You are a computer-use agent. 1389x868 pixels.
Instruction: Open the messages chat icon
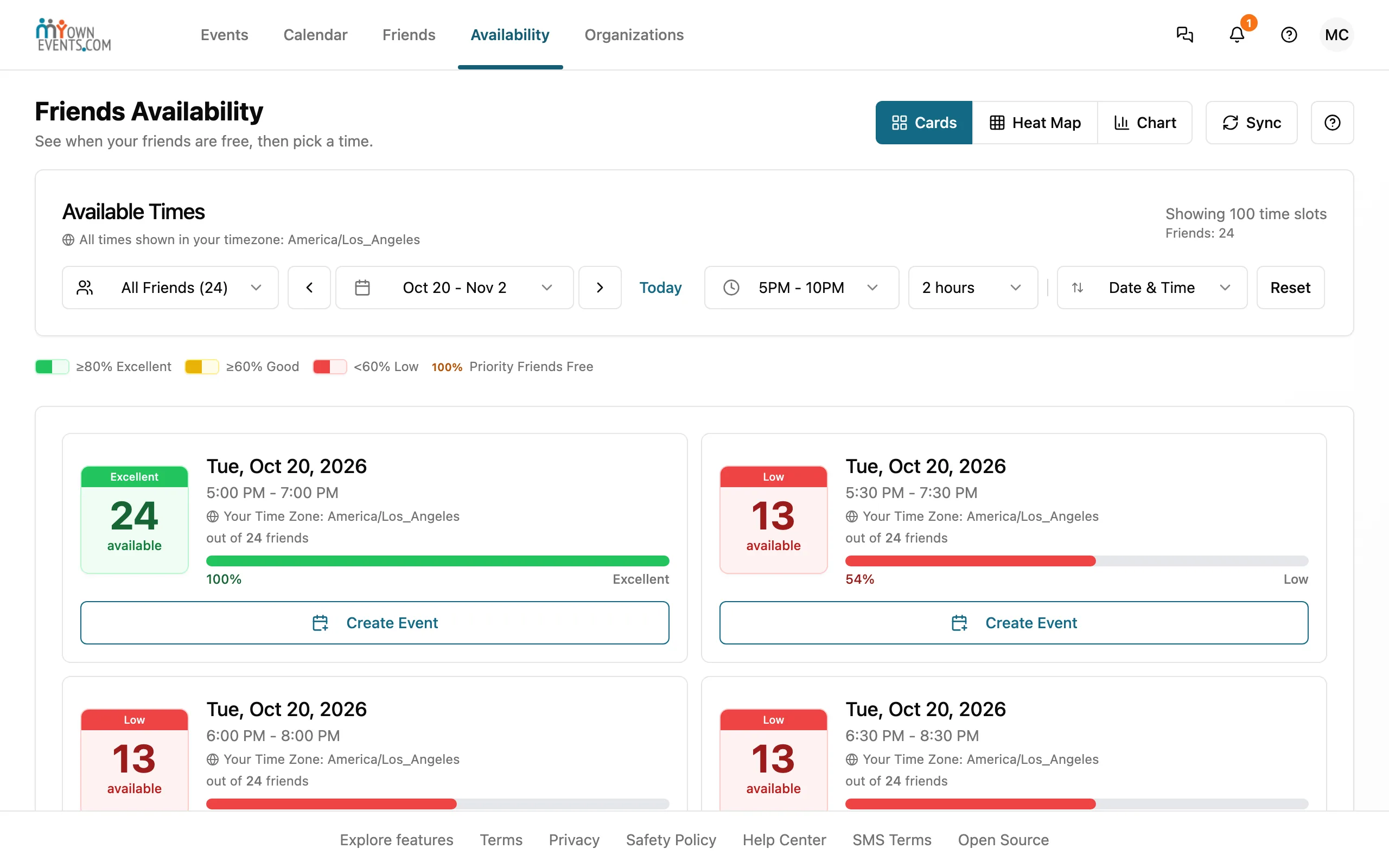(1184, 35)
